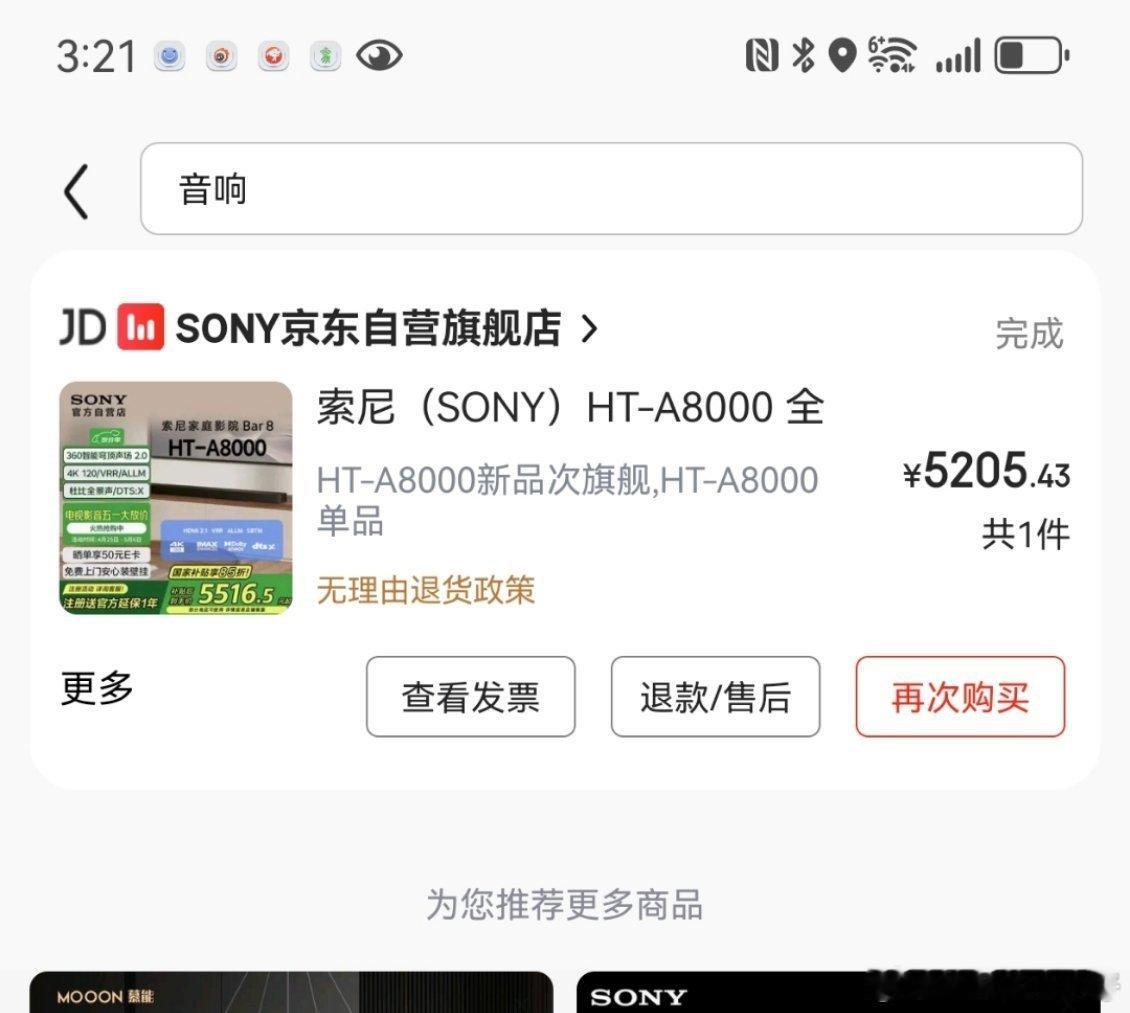Tap the Bluetooth status icon
Screen dimensions: 1130x1013
(x=803, y=55)
